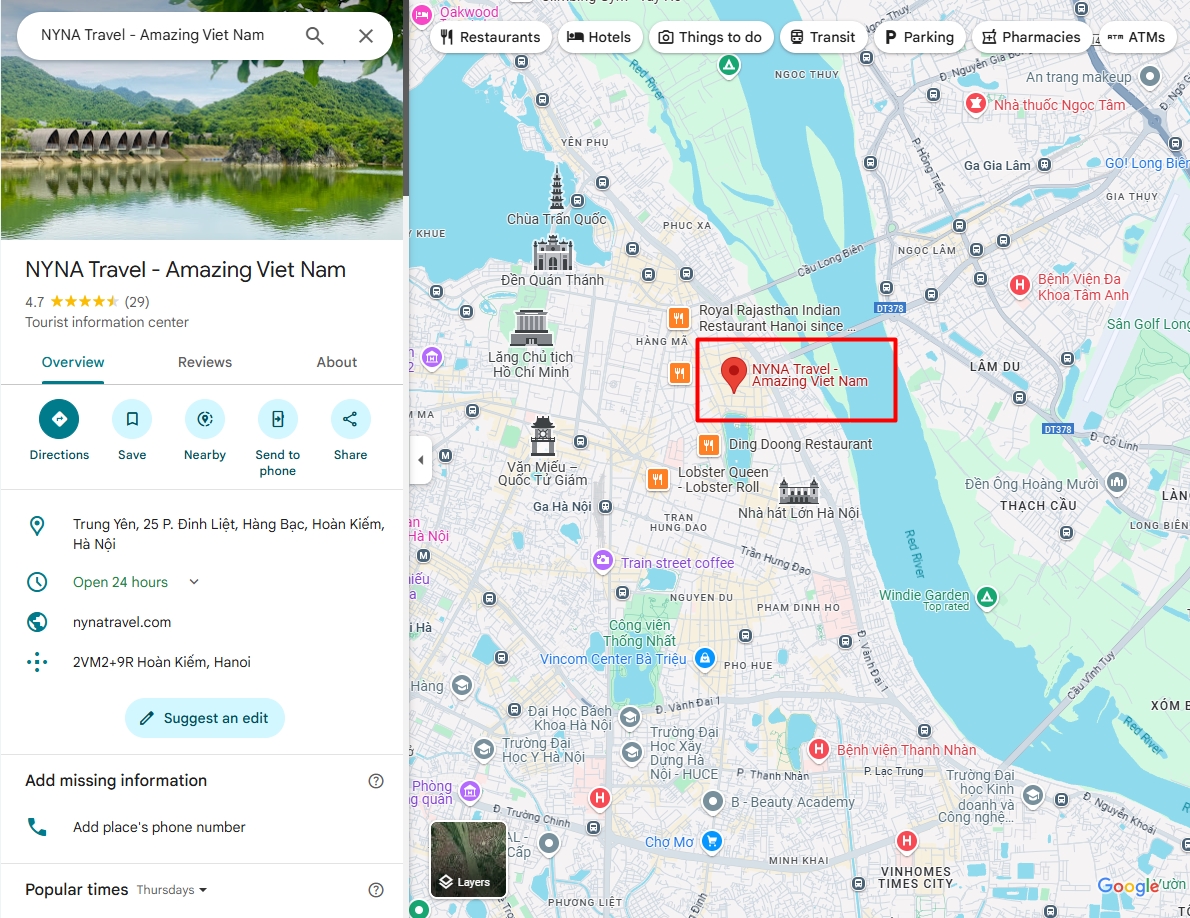The image size is (1190, 918).
Task: Open the Layers map type thumbnail
Action: [468, 860]
